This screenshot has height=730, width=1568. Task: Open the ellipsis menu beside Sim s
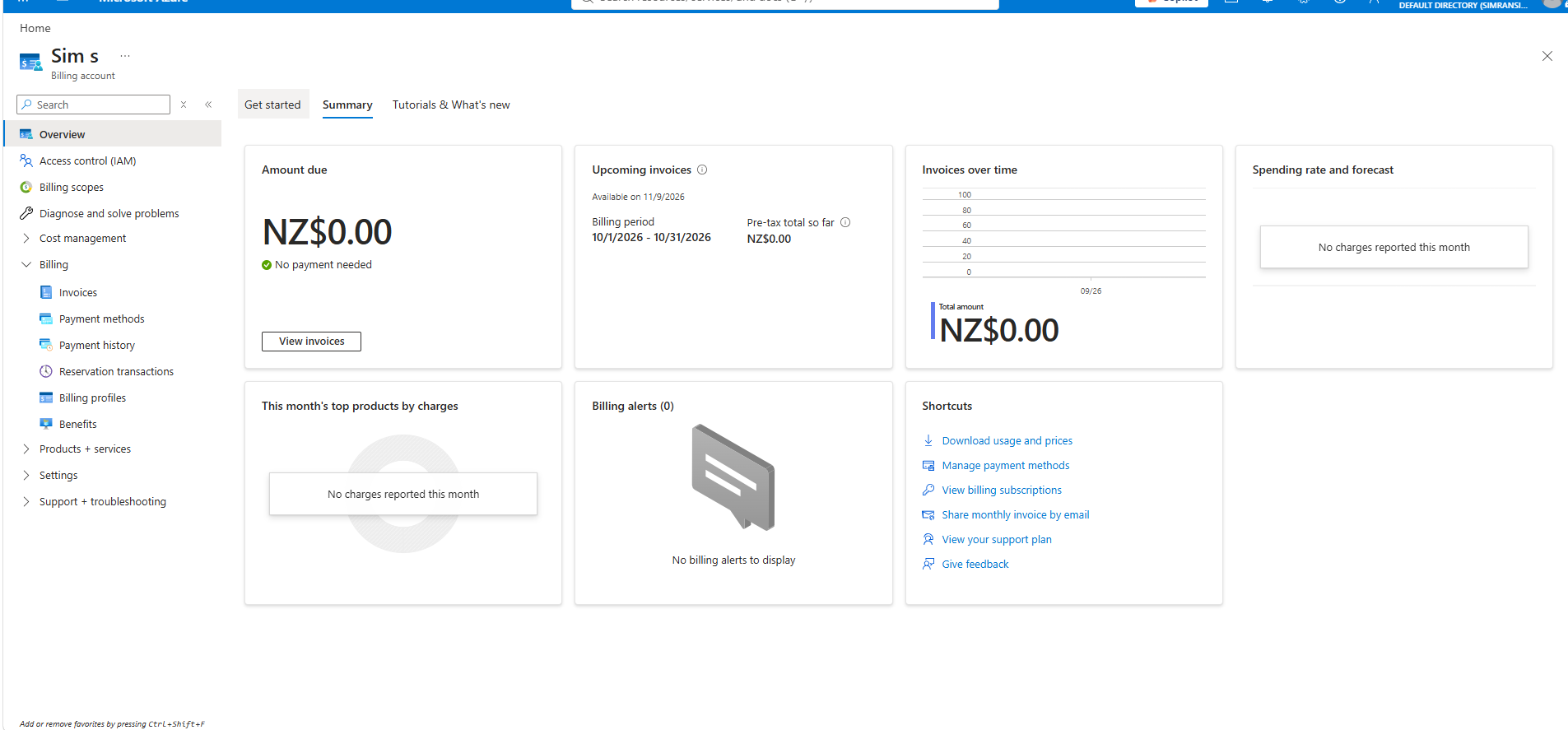125,56
